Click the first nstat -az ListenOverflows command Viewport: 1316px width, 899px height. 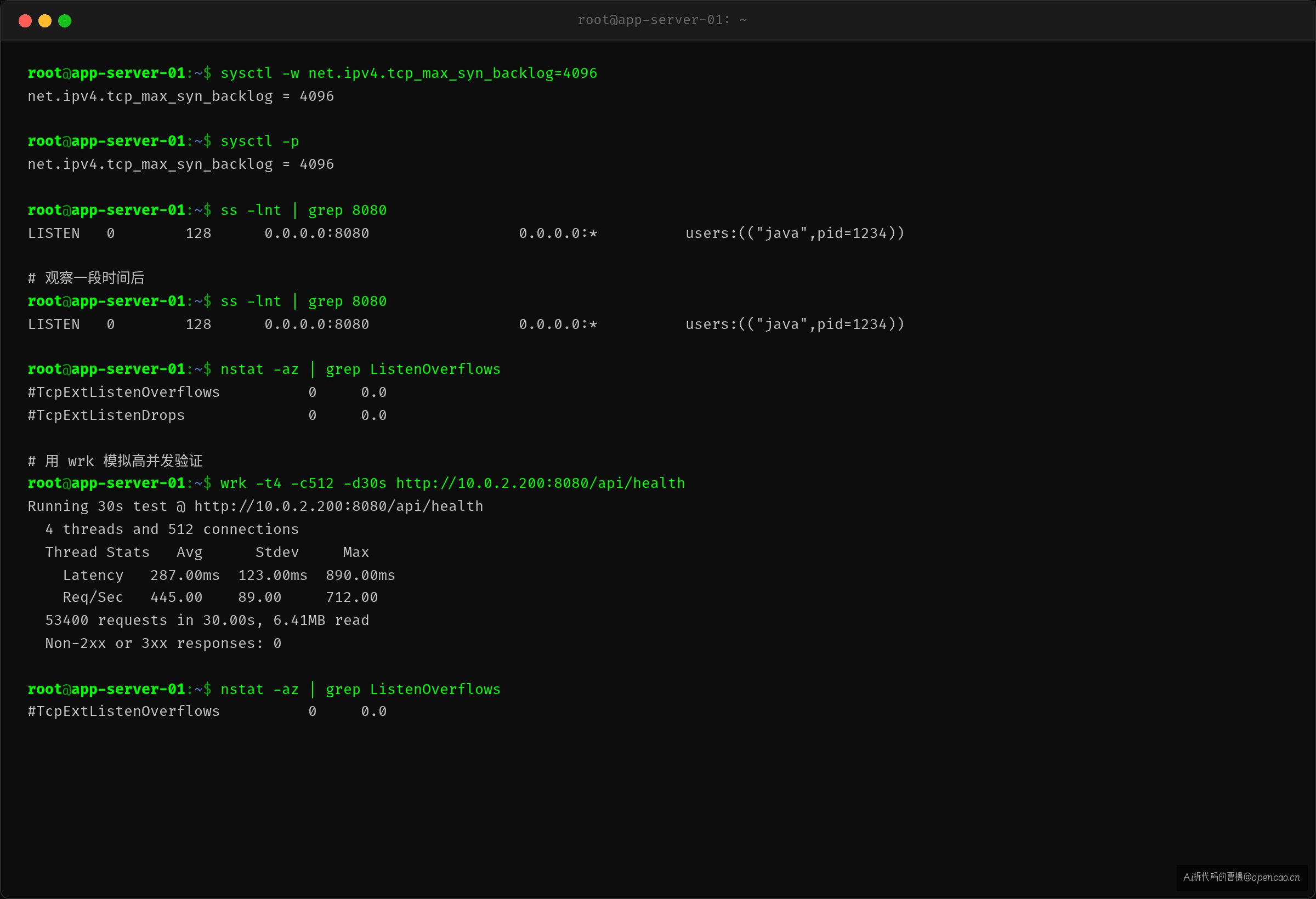tap(360, 369)
